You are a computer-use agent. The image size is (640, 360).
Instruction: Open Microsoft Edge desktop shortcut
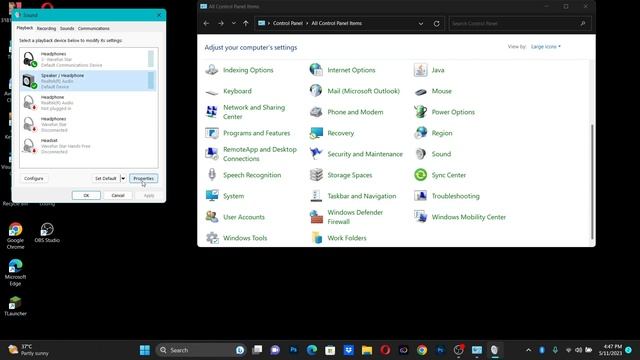(16, 272)
